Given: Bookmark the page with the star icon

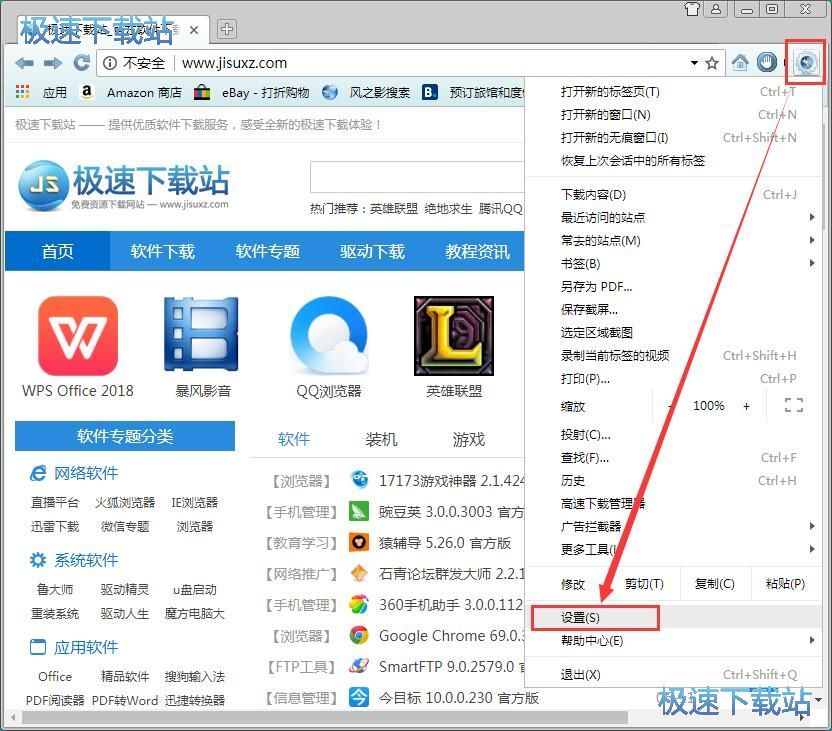Looking at the screenshot, I should [712, 63].
